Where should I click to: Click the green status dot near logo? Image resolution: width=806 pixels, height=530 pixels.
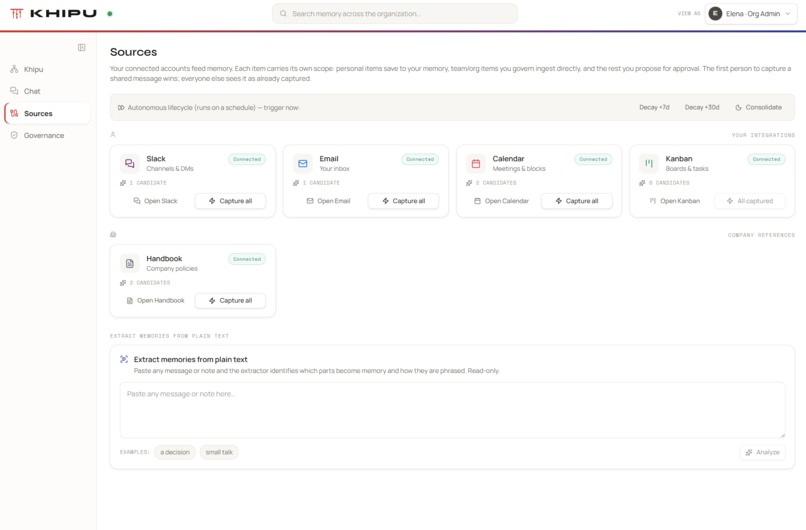click(x=109, y=14)
